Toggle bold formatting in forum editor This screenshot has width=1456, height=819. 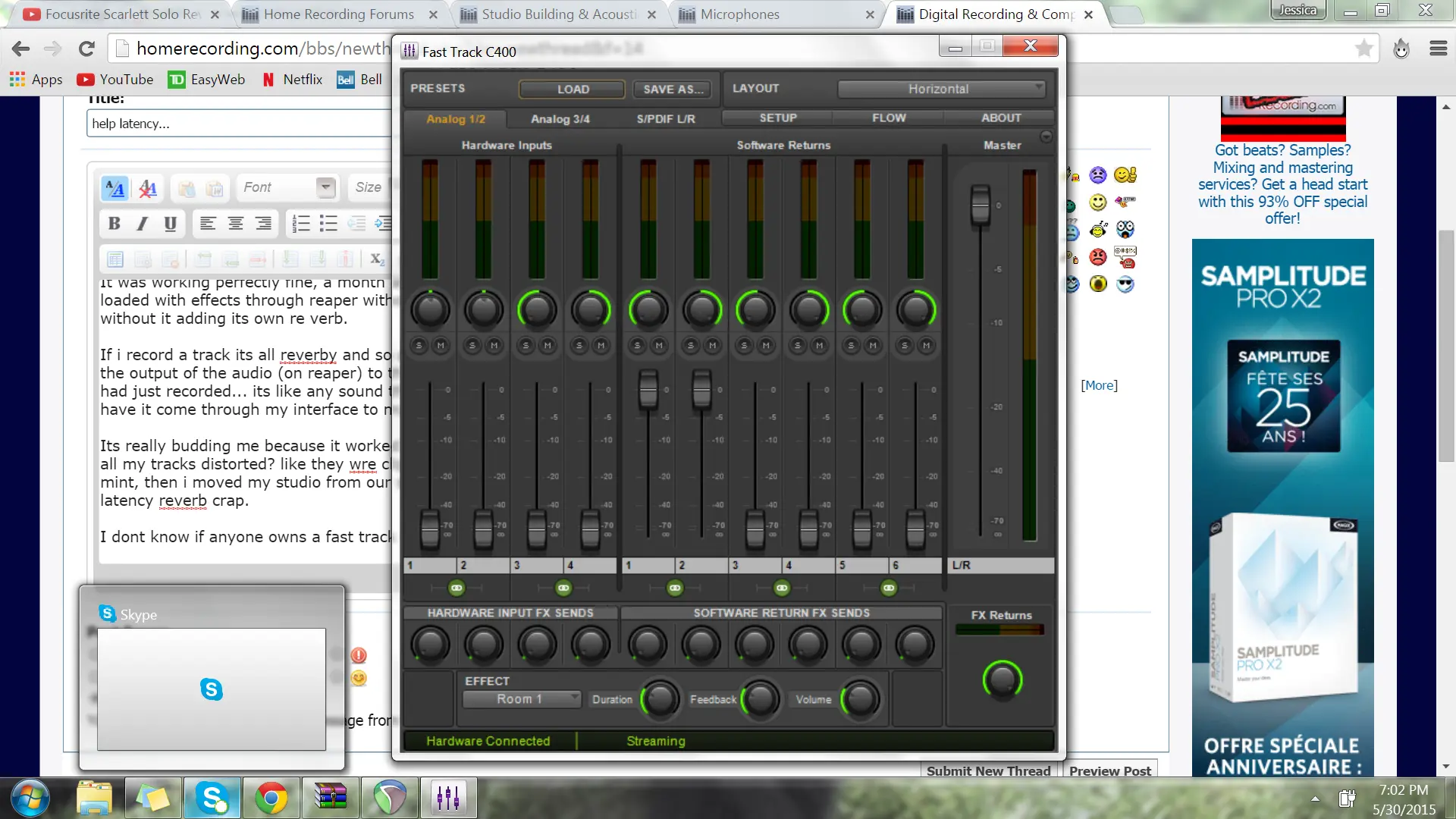pos(114,224)
